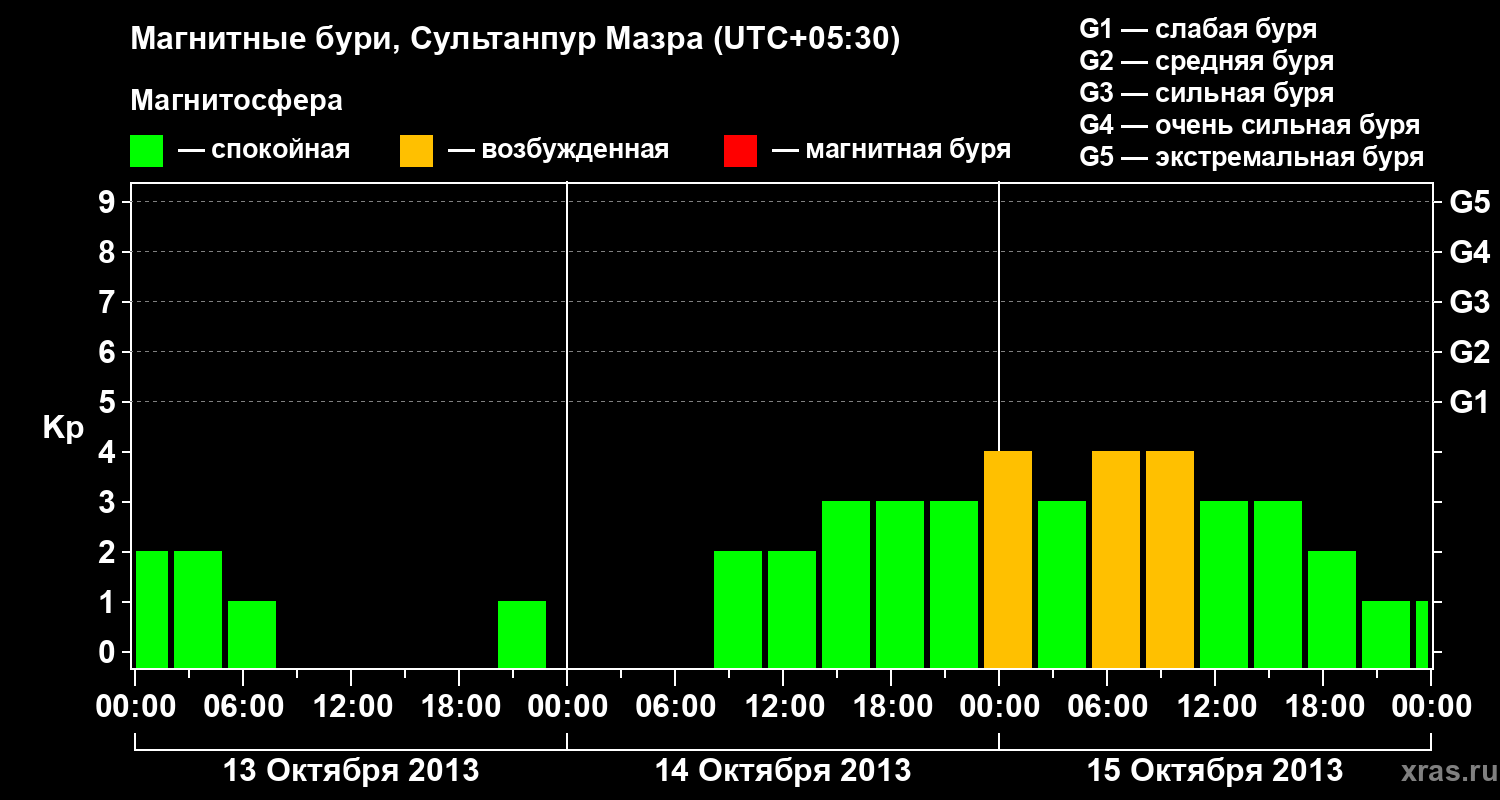The height and width of the screenshot is (800, 1500).
Task: Click the G3 label on right axis
Action: pyautogui.click(x=1469, y=303)
